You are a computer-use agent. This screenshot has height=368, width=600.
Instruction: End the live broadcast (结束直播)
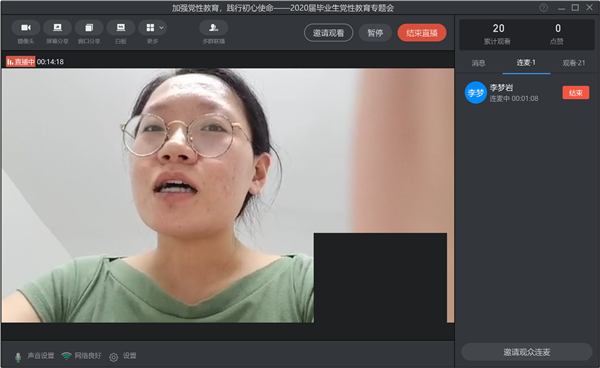[x=422, y=33]
